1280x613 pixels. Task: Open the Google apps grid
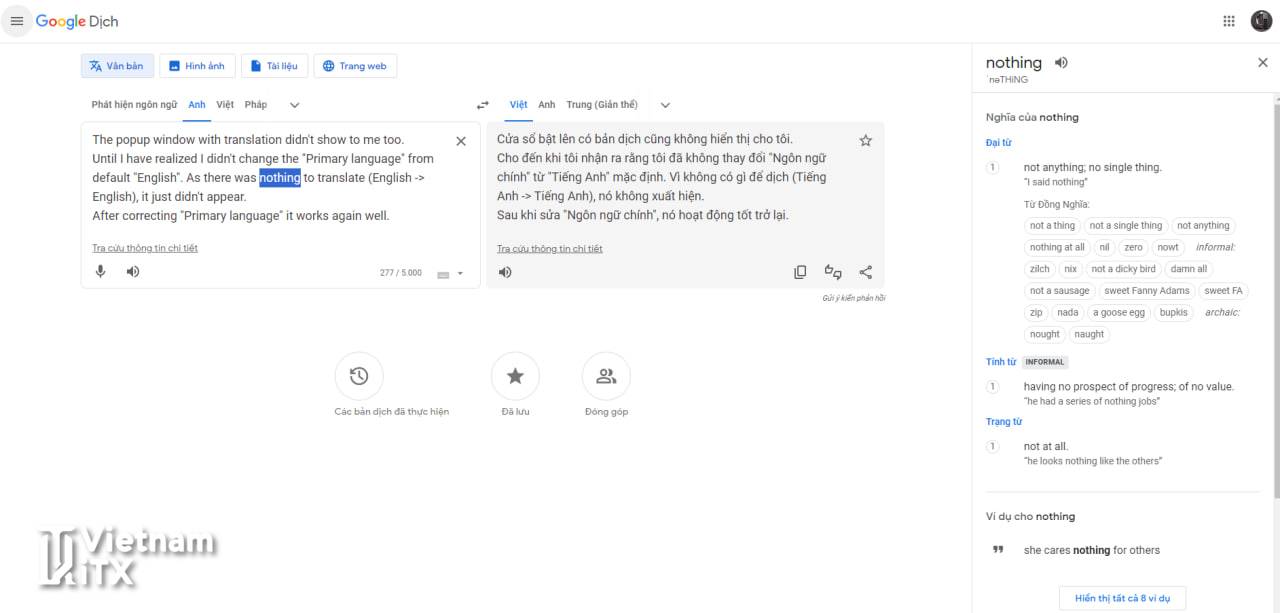1229,21
